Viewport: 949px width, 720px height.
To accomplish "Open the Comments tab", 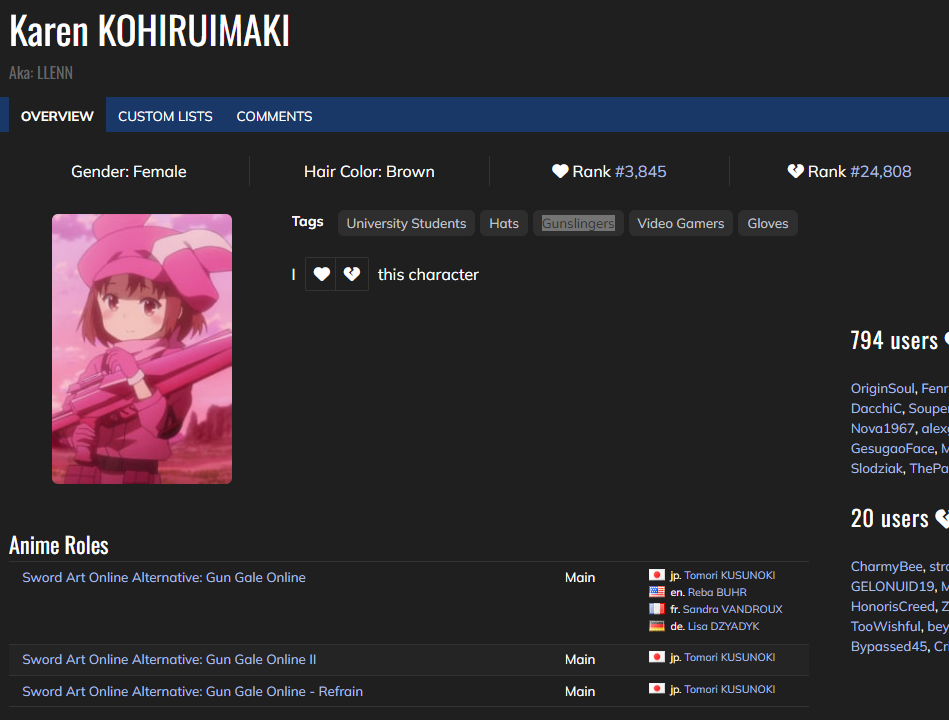I will (274, 116).
